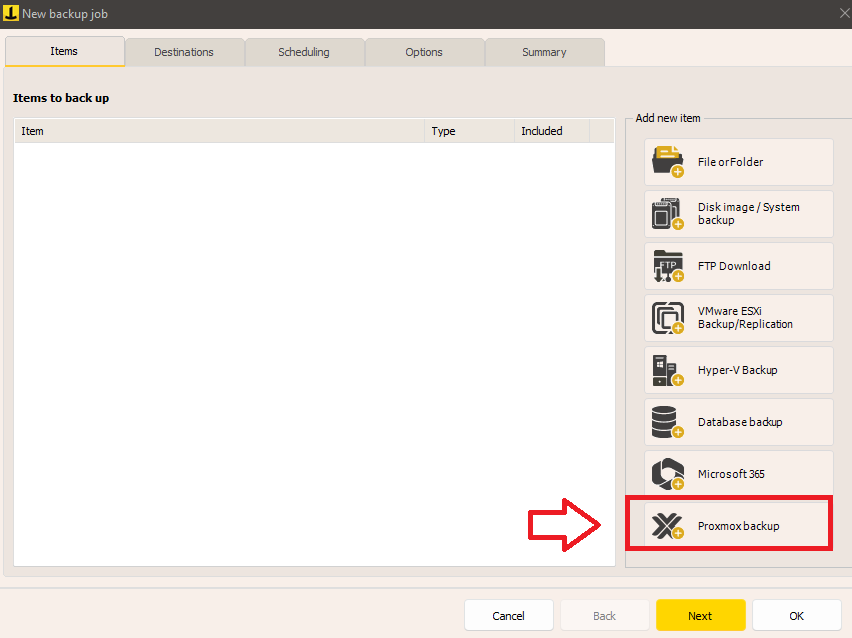Add a Database backup item
The width and height of the screenshot is (852, 638).
[x=738, y=422]
